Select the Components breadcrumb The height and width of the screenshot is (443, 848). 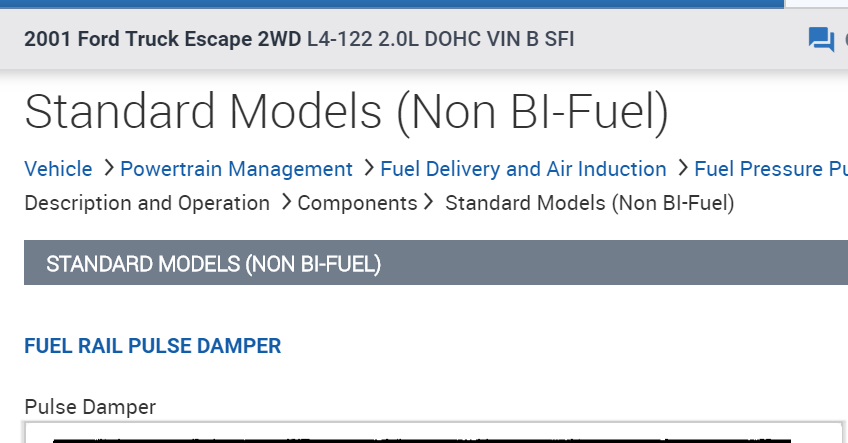point(357,203)
